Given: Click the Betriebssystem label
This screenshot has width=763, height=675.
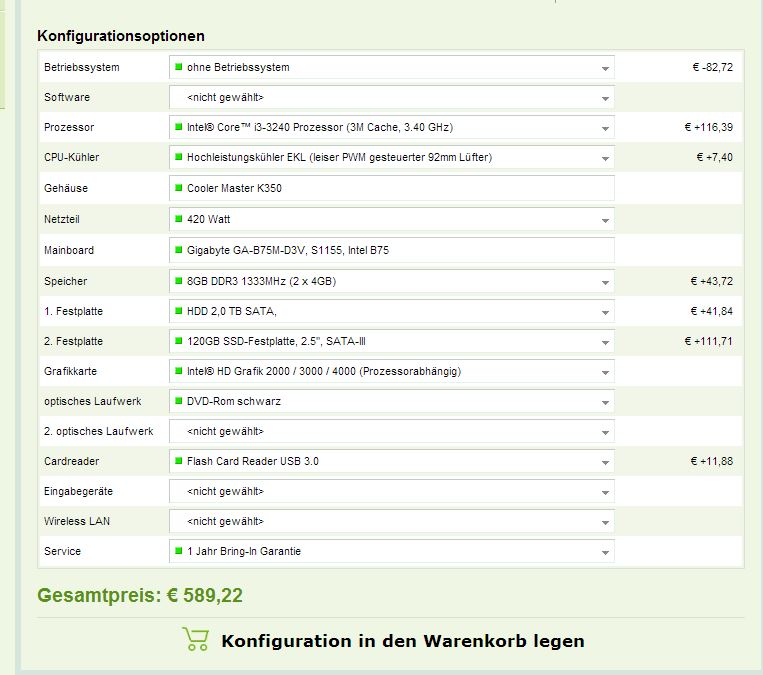Looking at the screenshot, I should [x=82, y=68].
